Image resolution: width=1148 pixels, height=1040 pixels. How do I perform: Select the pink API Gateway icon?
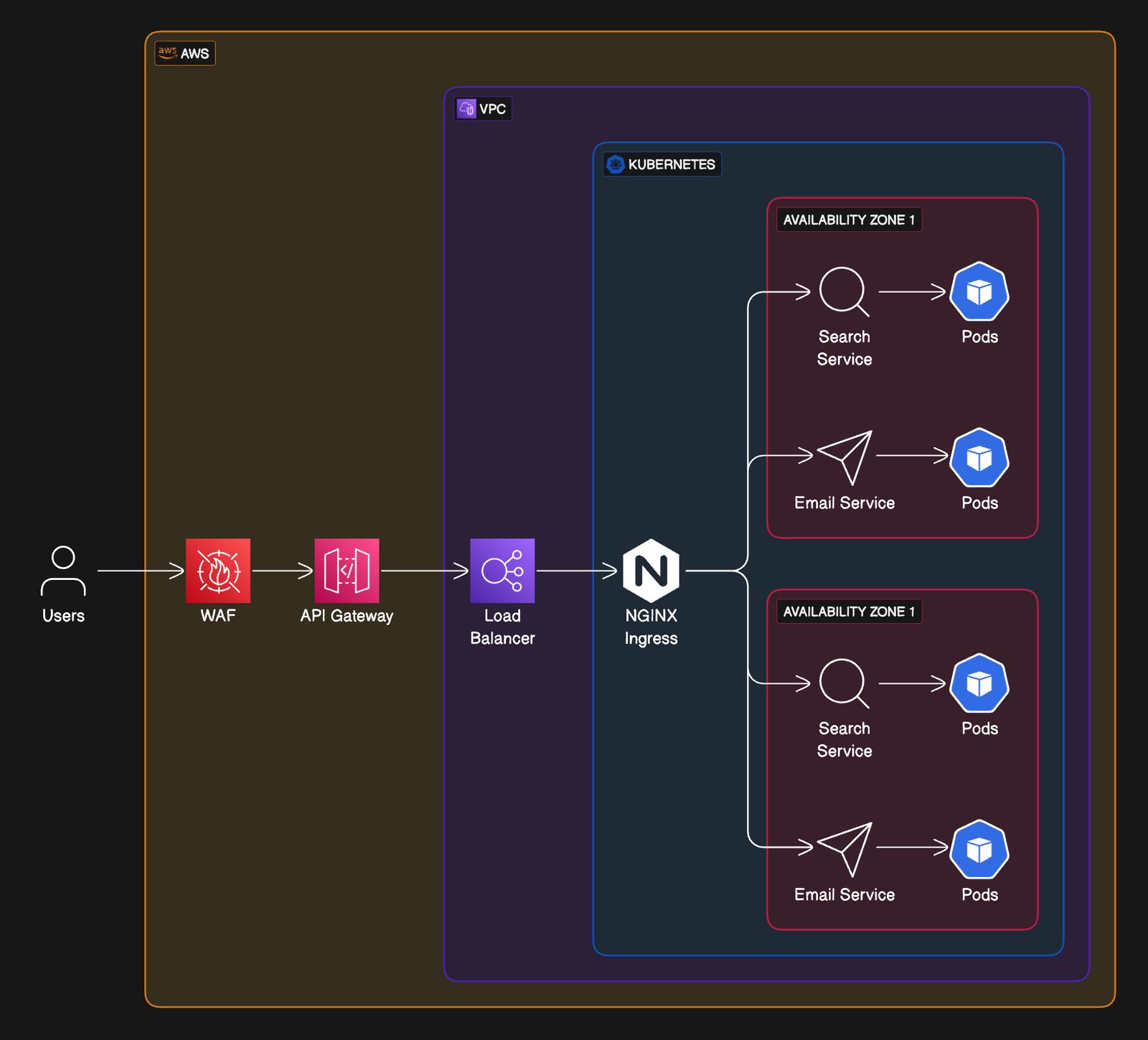click(x=347, y=571)
